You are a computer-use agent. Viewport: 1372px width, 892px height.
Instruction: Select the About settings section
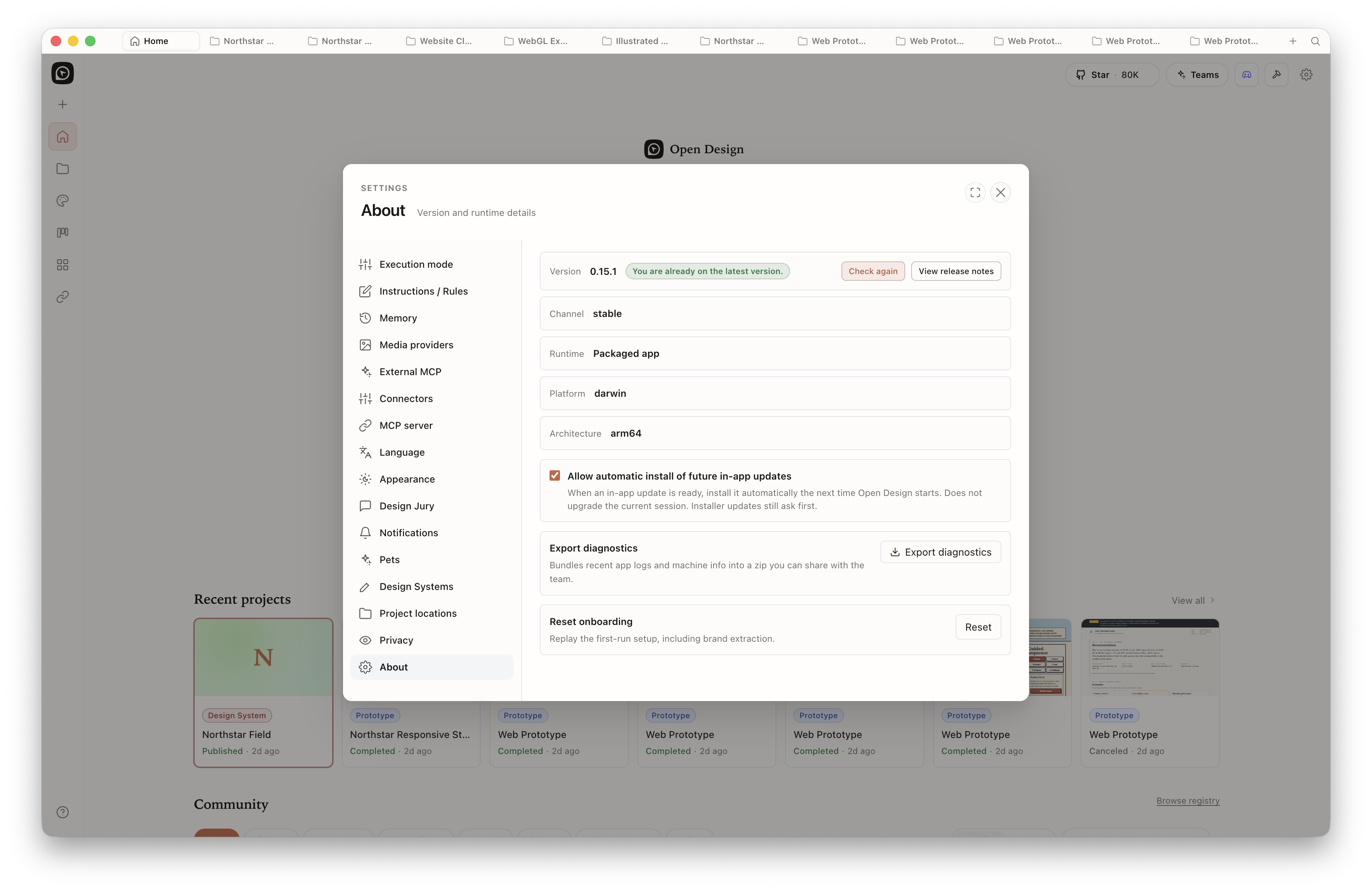(431, 667)
